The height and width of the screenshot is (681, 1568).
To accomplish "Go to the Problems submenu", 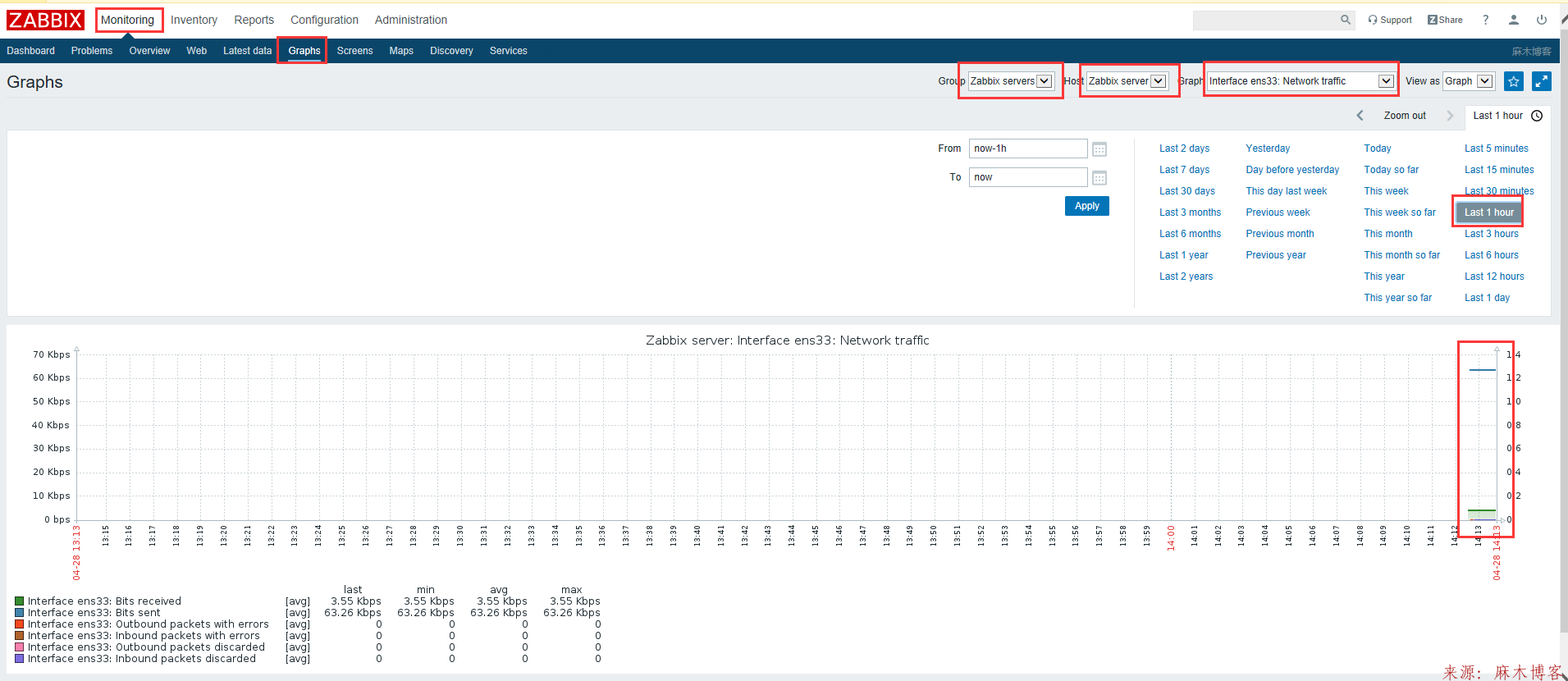I will click(92, 51).
